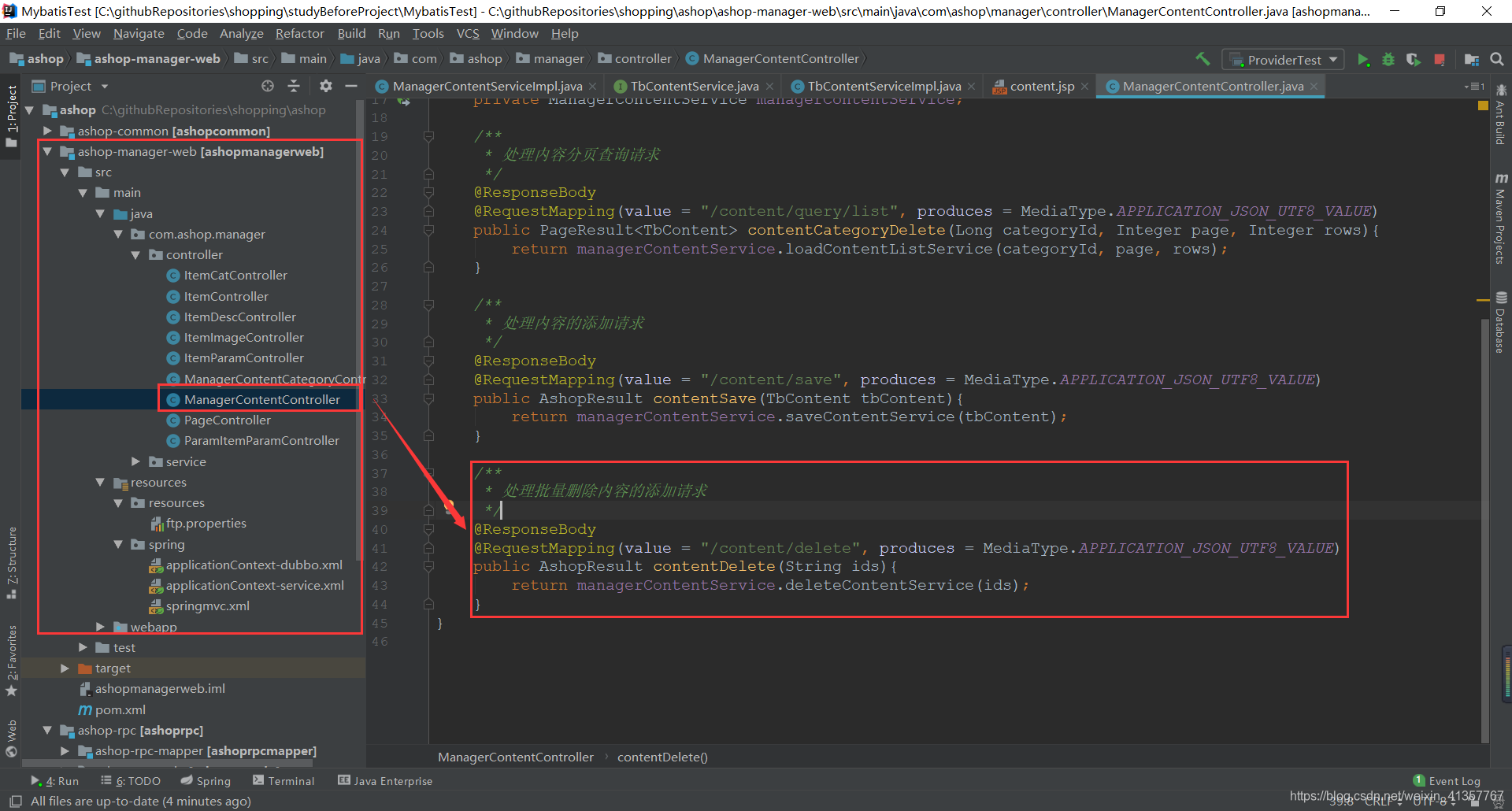Click Scroll from Source icon in Project panel
1512x811 pixels.
pos(268,86)
